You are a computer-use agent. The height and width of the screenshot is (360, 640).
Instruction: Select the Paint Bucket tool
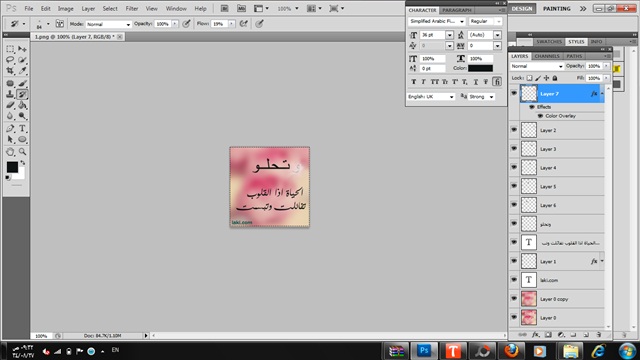click(x=22, y=105)
